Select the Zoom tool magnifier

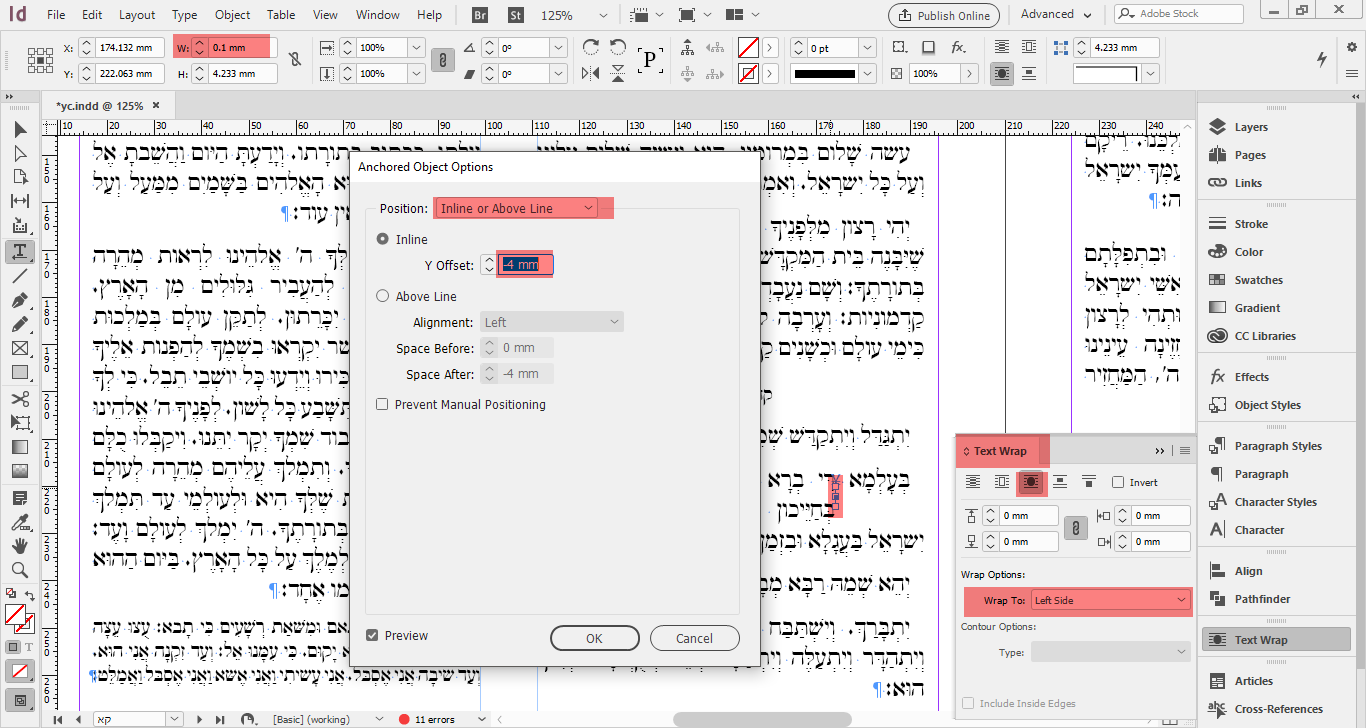tap(19, 570)
